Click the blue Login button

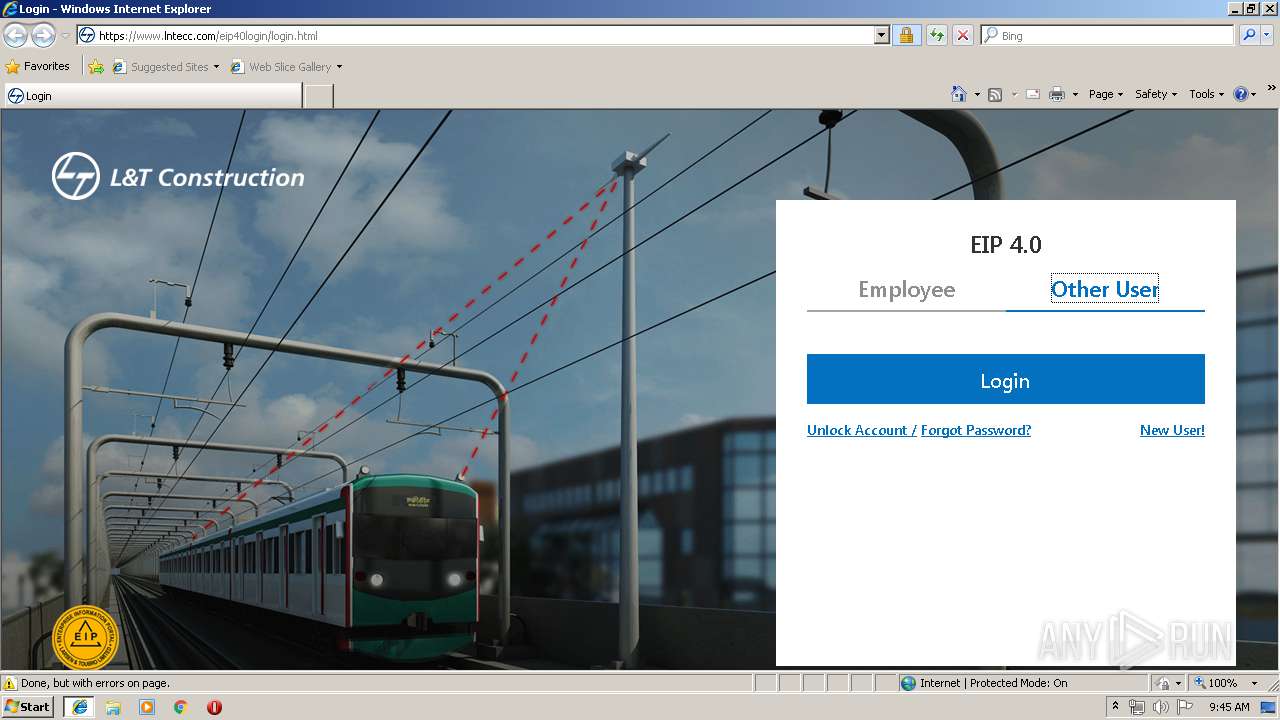pyautogui.click(x=1005, y=379)
